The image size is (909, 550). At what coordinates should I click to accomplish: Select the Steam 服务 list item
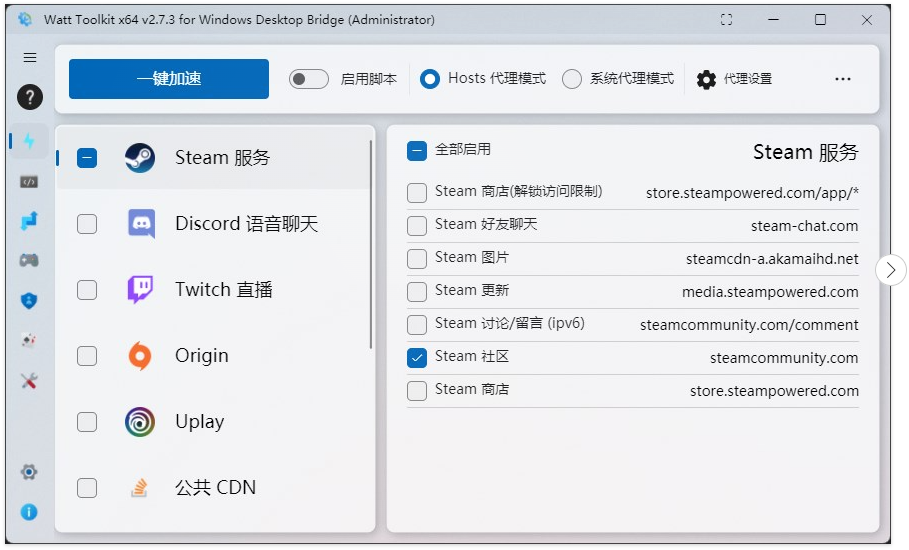[213, 158]
